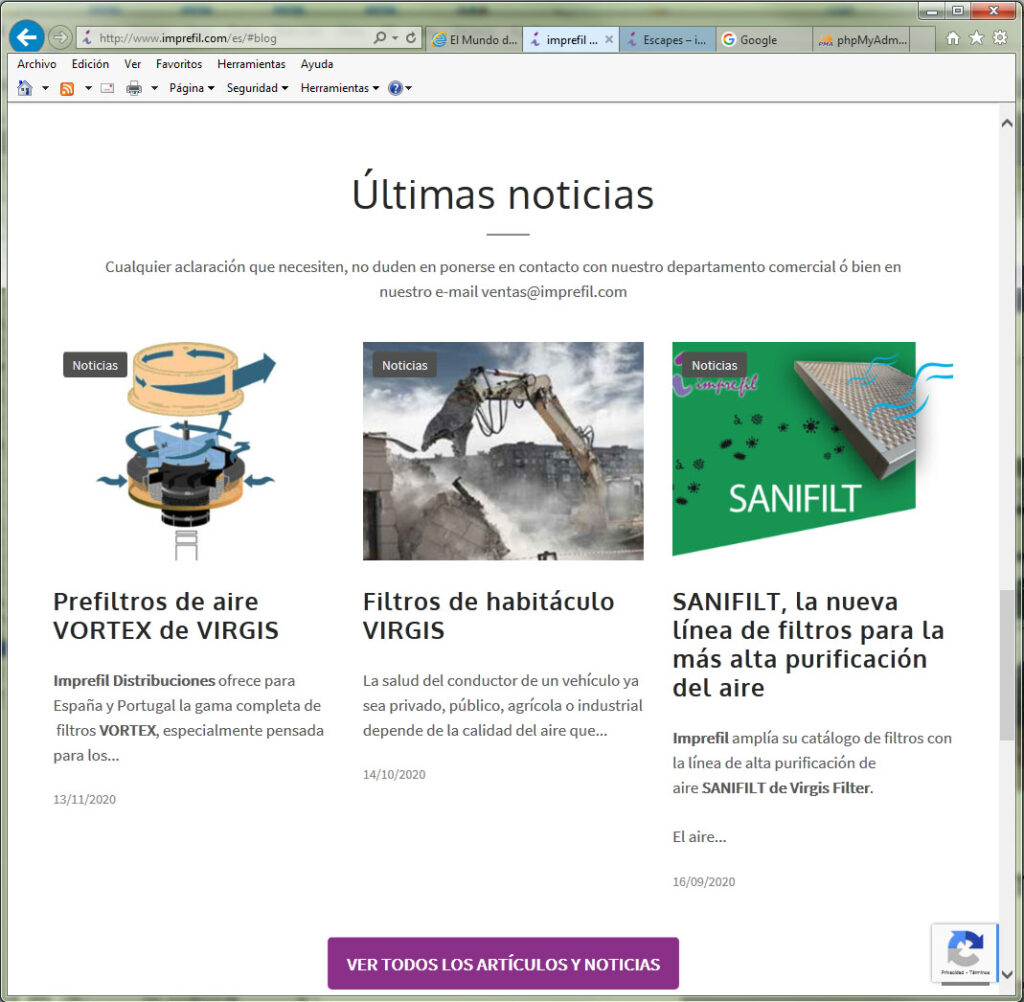Open the Herramientas command bar dropdown

(x=340, y=88)
